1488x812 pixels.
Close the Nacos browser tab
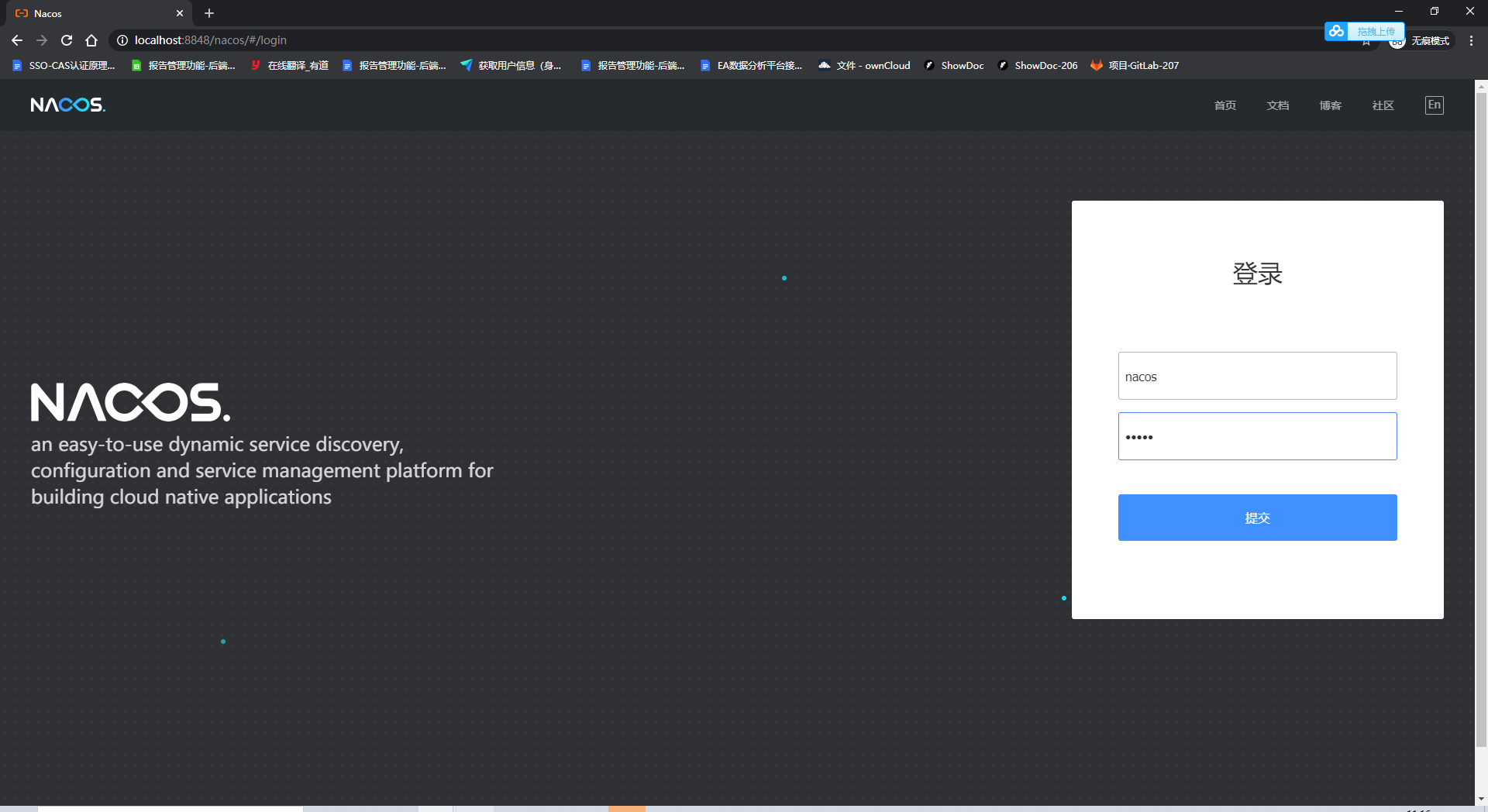tap(180, 13)
